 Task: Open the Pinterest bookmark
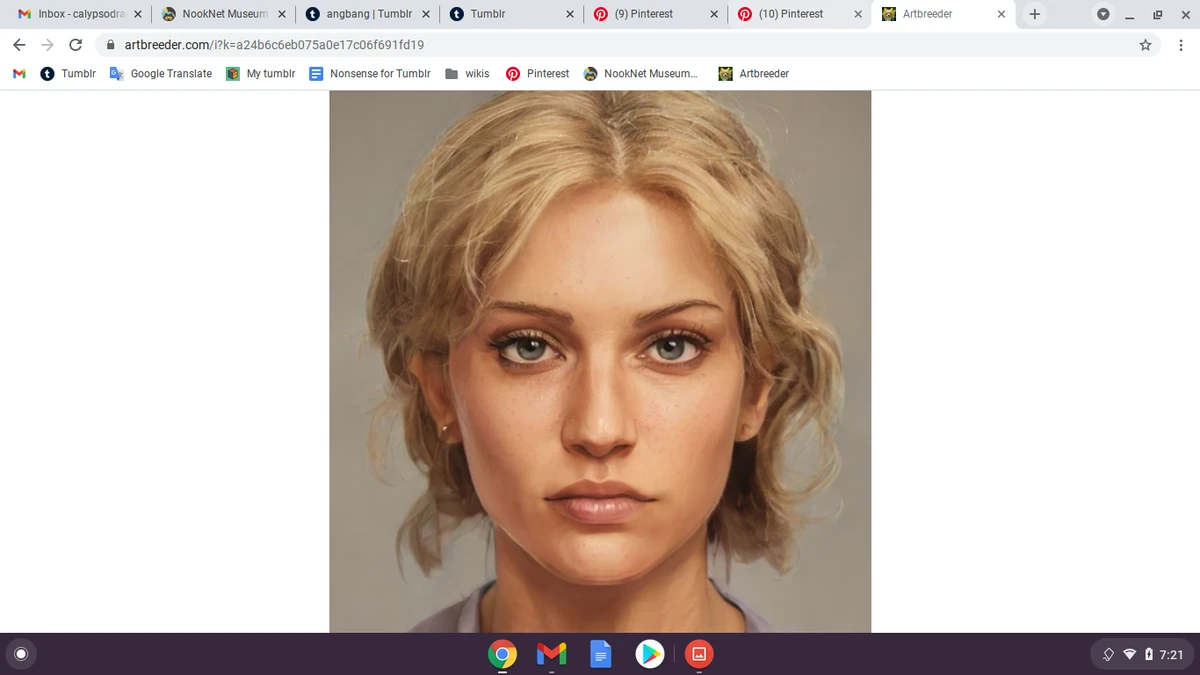coord(537,73)
